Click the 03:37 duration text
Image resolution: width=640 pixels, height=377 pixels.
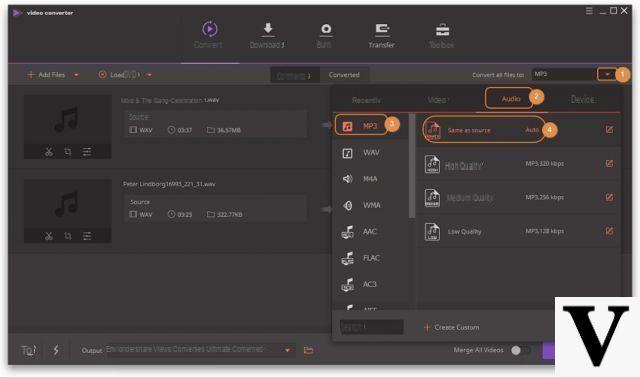[184, 130]
